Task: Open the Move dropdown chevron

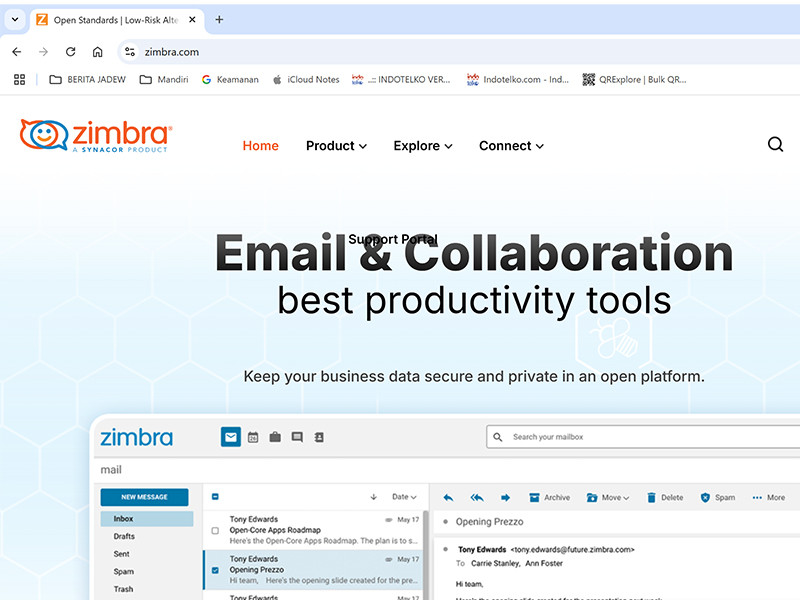Action: [x=623, y=497]
